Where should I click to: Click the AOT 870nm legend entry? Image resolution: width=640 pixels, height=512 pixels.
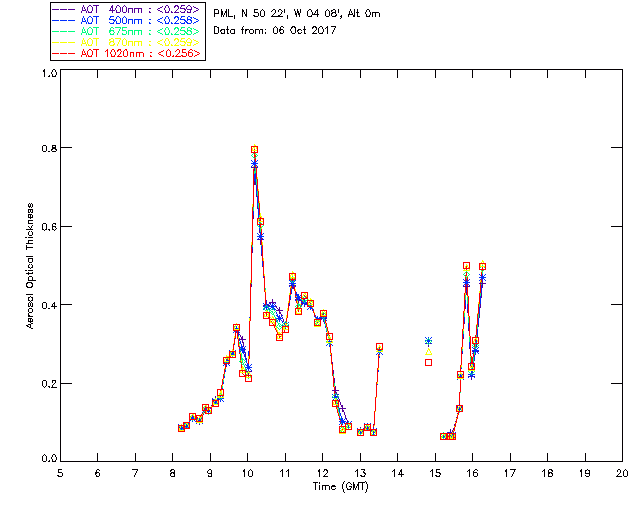[127, 42]
